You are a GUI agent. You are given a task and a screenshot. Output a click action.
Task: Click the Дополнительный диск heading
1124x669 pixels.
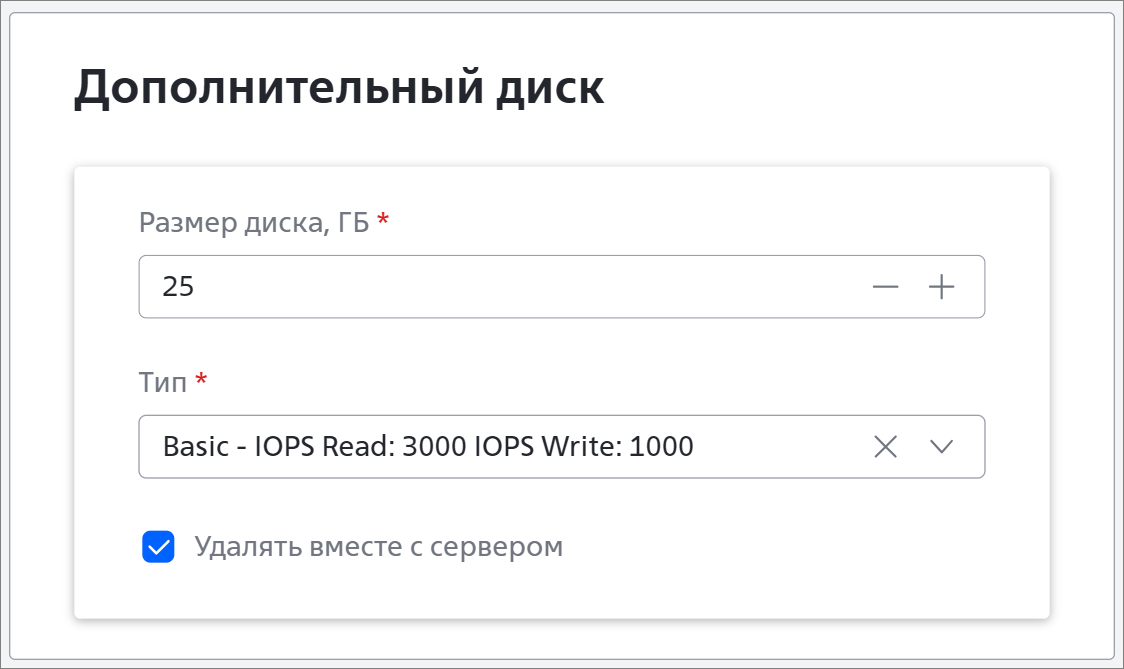click(x=339, y=87)
